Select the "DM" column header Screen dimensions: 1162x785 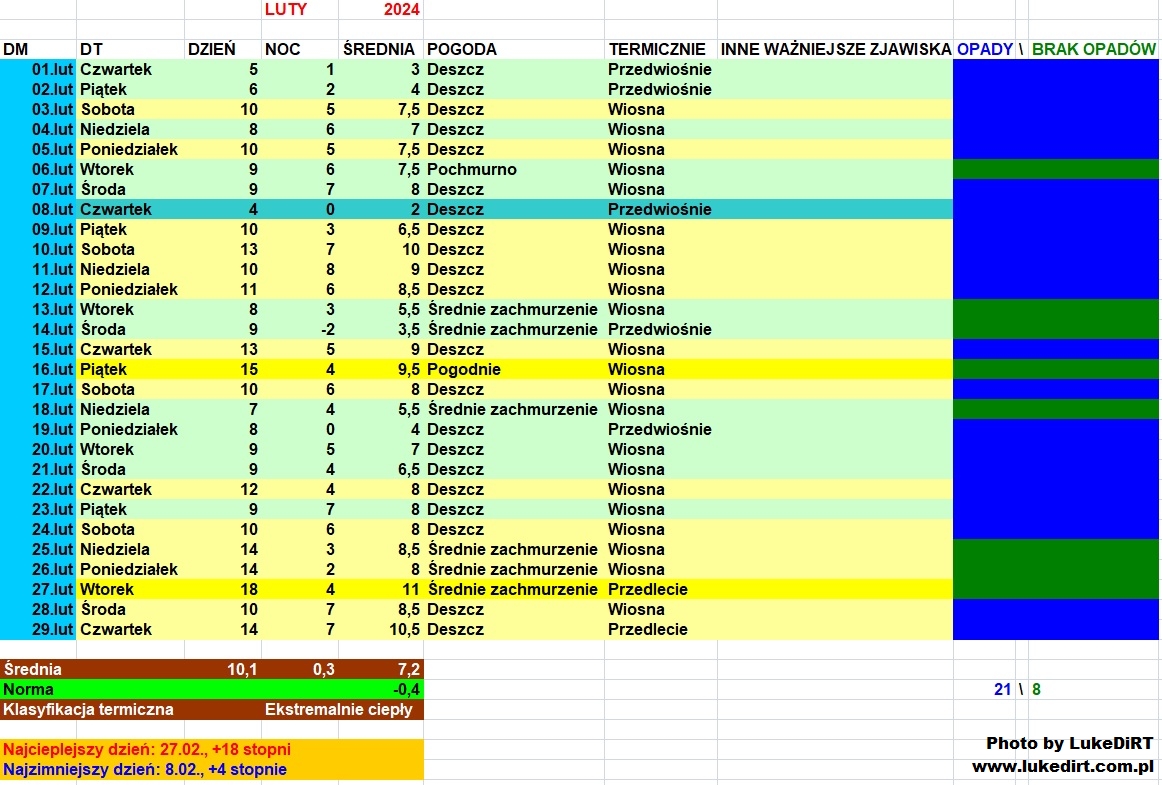click(x=16, y=49)
